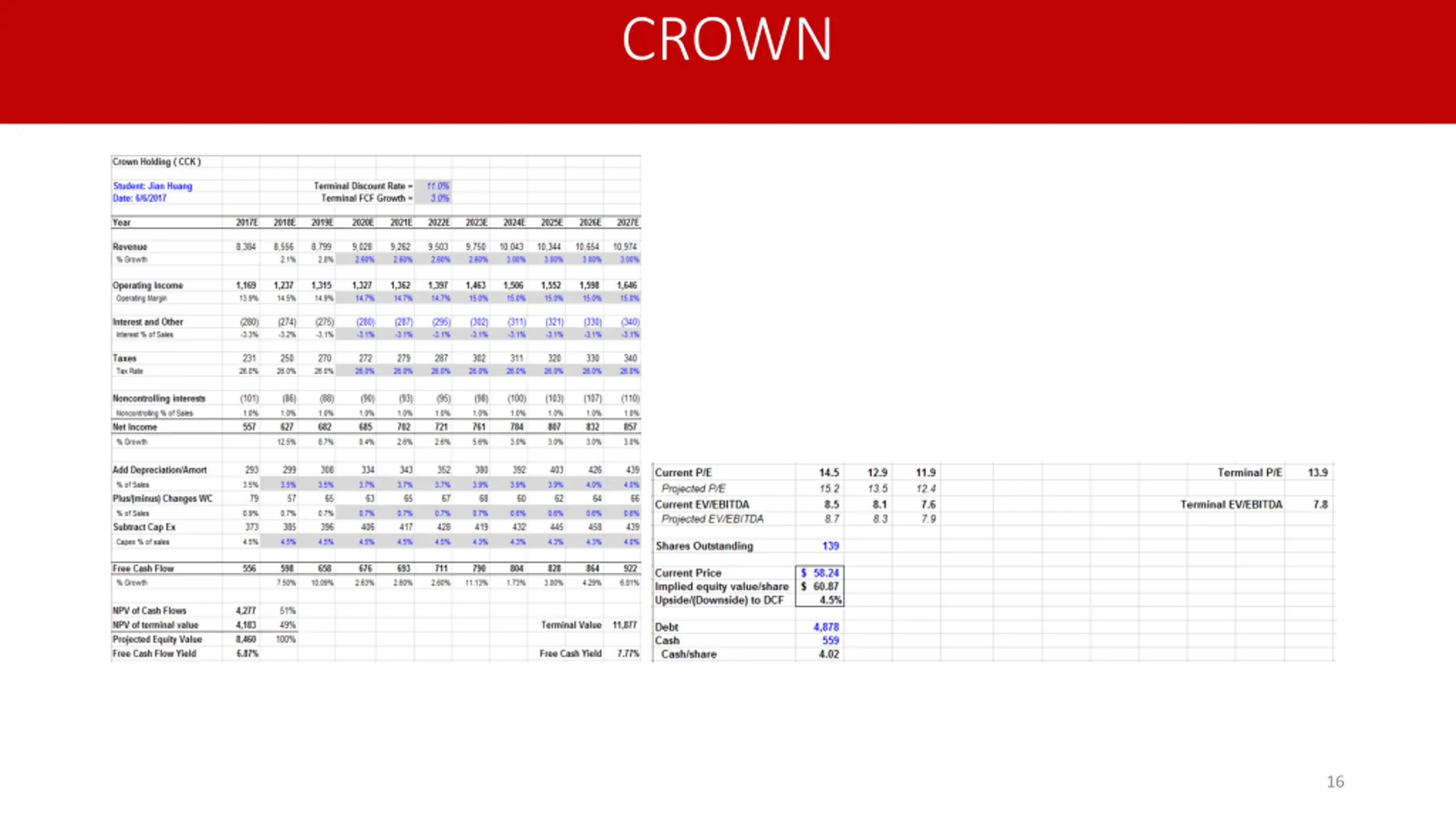Click the 'Net Income' row label
The width and height of the screenshot is (1456, 819).
click(135, 427)
